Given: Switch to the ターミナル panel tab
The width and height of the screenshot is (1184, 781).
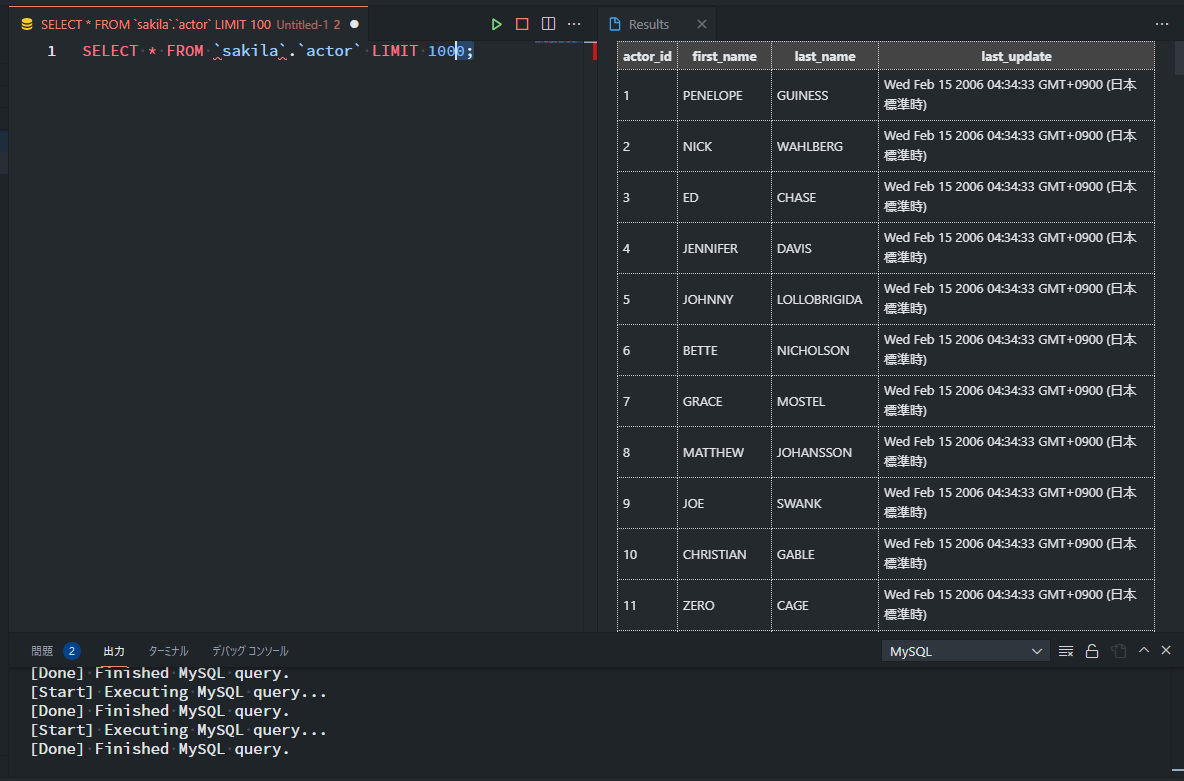Looking at the screenshot, I should point(168,651).
